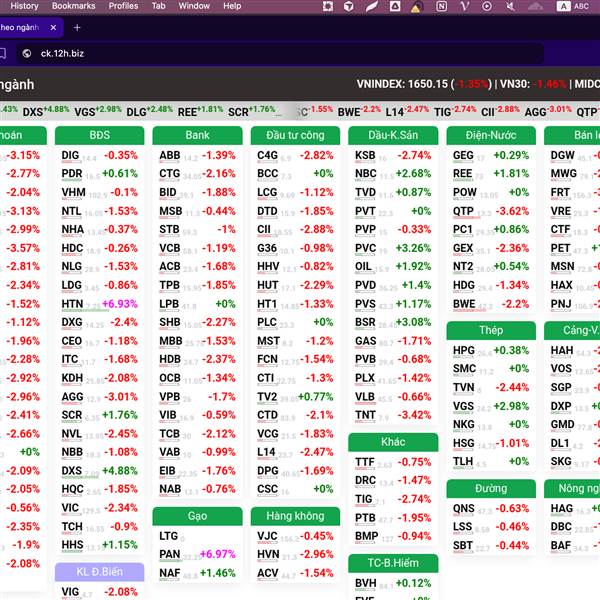600x600 pixels.
Task: Select the Khác sector header
Action: (393, 442)
